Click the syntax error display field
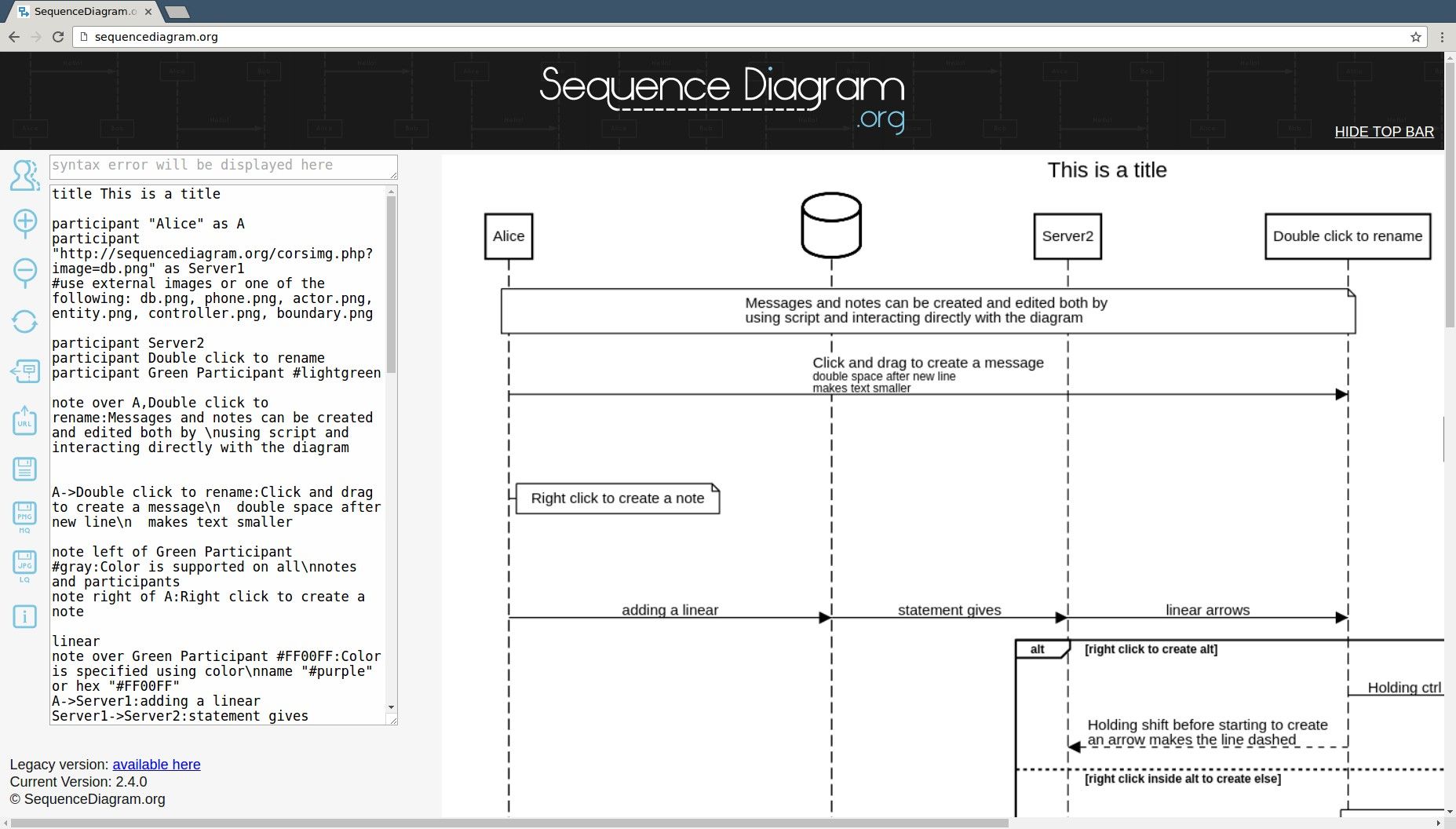1456x829 pixels. pyautogui.click(x=224, y=166)
